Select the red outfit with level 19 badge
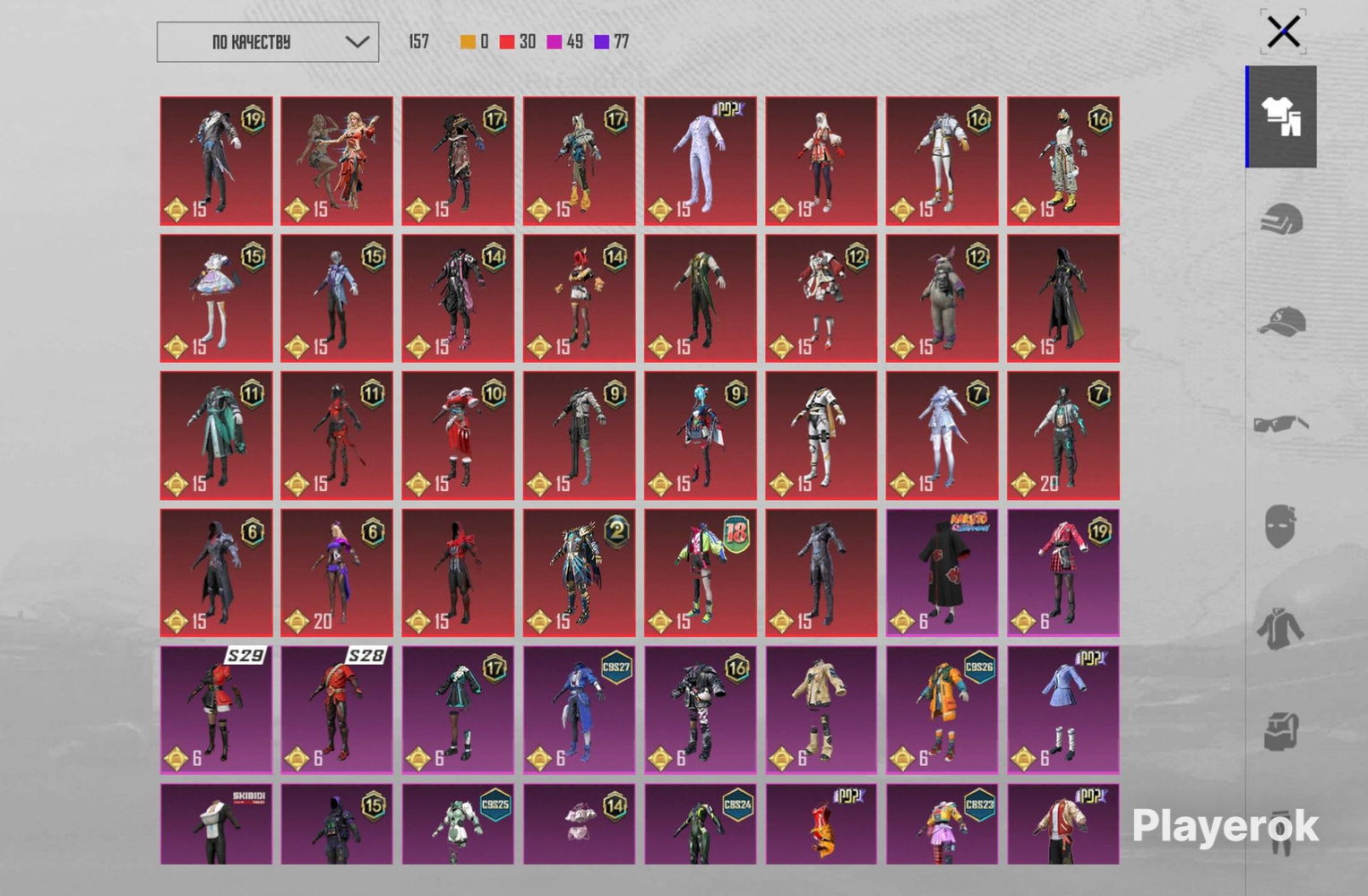The height and width of the screenshot is (896, 1368). pos(216,161)
